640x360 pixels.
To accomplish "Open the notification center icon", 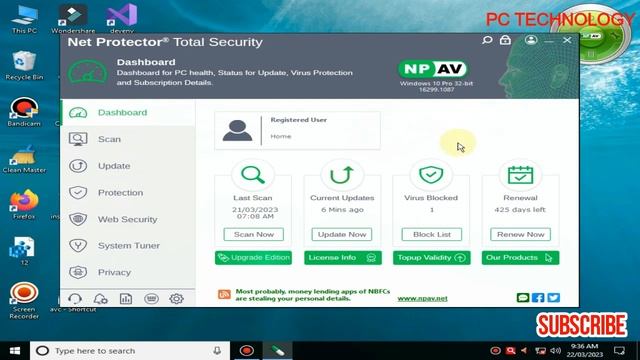I will pyautogui.click(x=620, y=351).
